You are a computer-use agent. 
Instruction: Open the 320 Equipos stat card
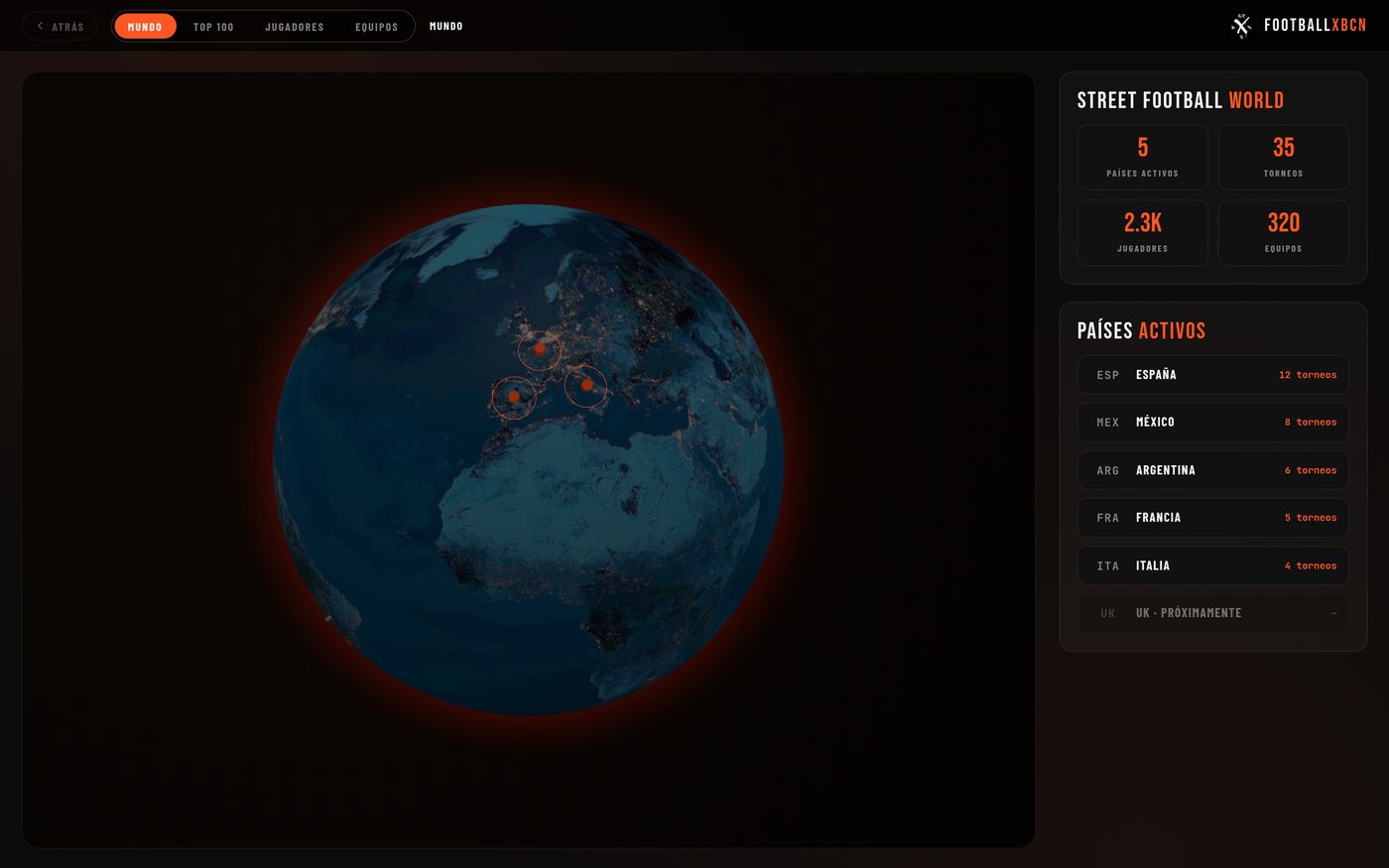(x=1284, y=232)
